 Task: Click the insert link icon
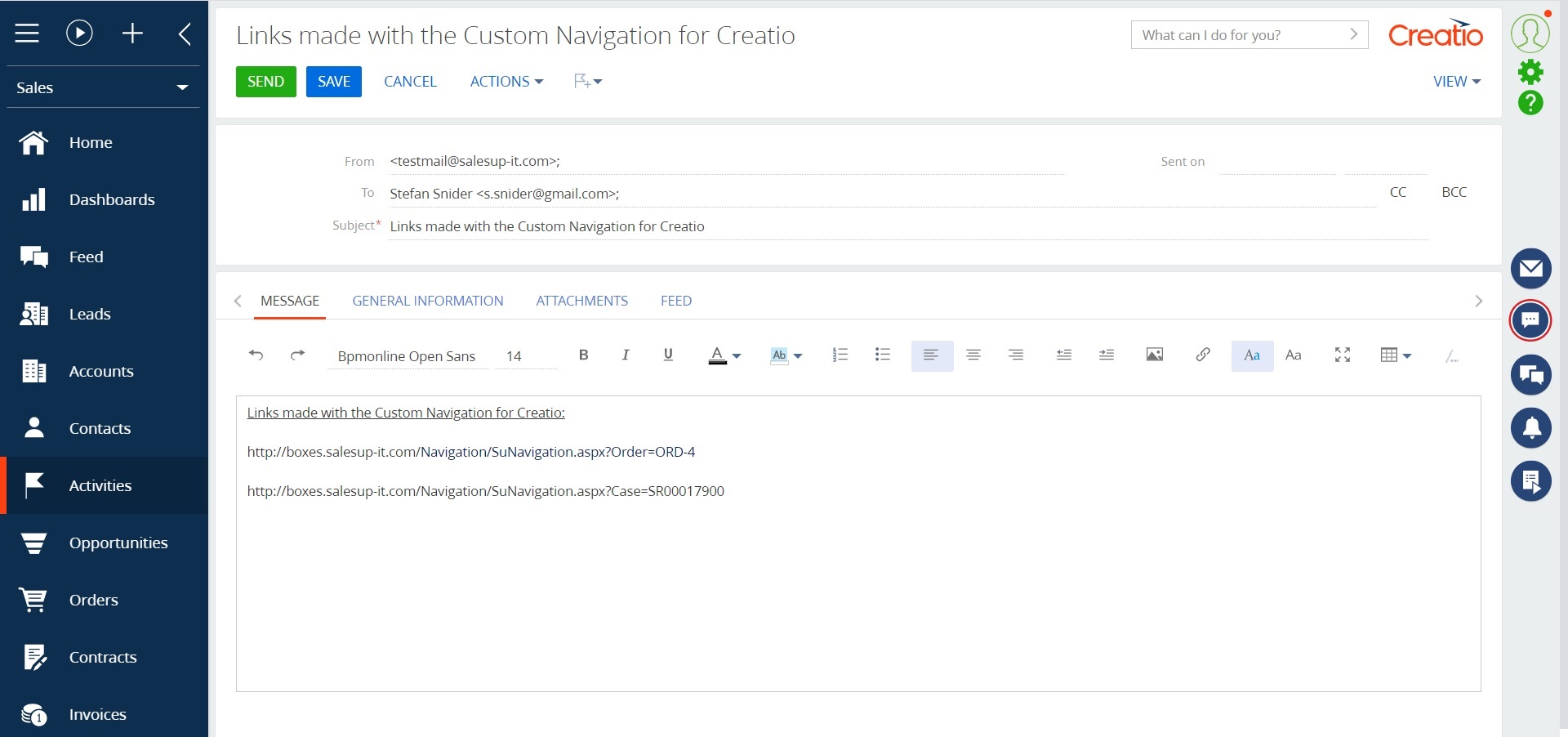click(1203, 355)
